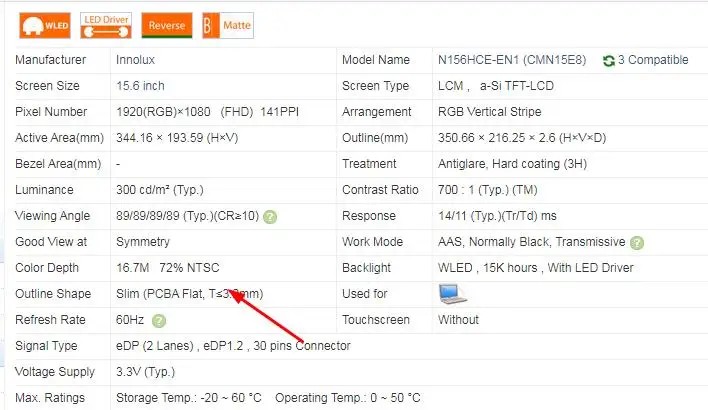Select the outline 350.66 × 216.25 × 2.6 value
This screenshot has width=708, height=410.
tap(522, 138)
